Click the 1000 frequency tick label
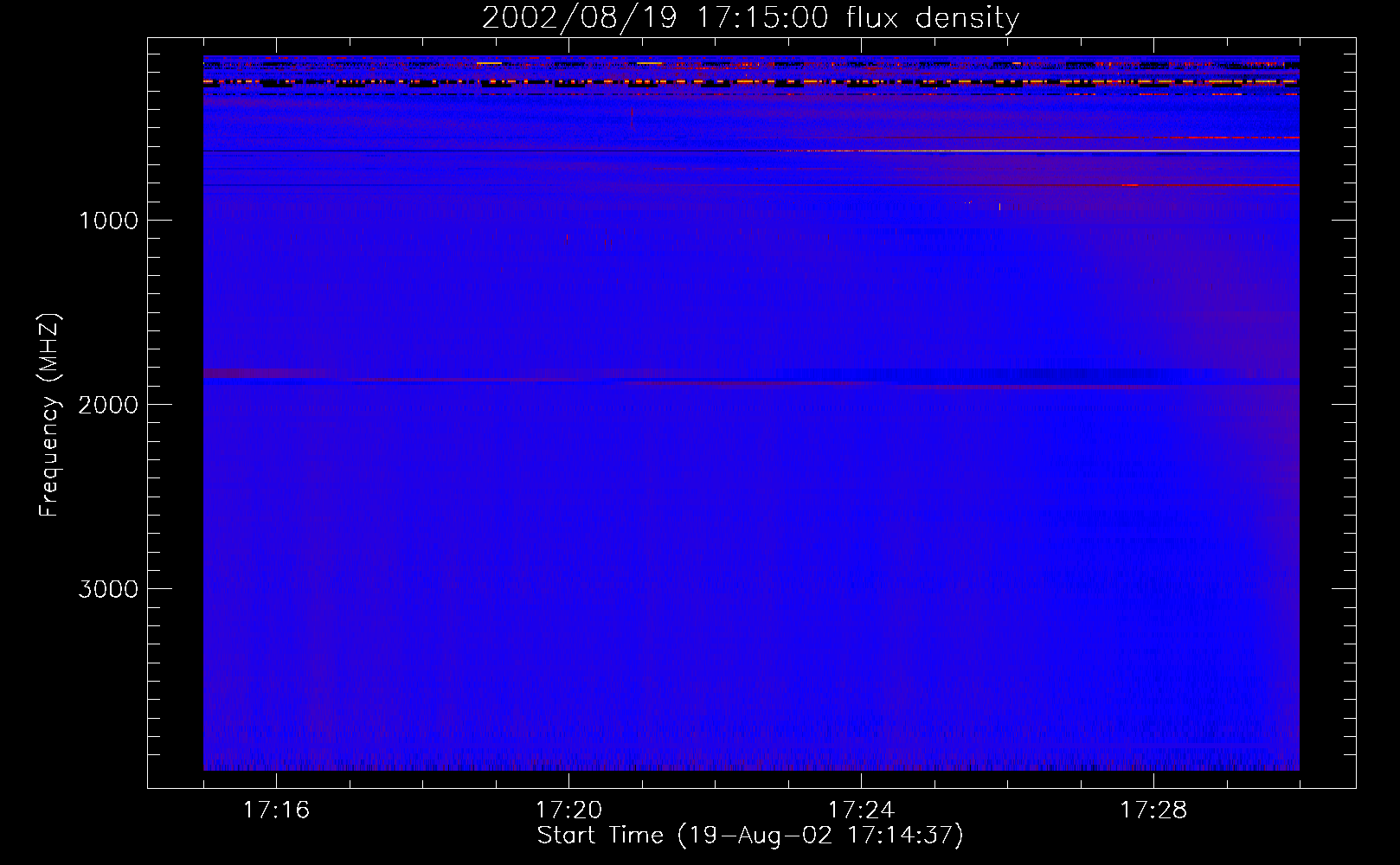This screenshot has width=1400, height=865. coord(108,221)
